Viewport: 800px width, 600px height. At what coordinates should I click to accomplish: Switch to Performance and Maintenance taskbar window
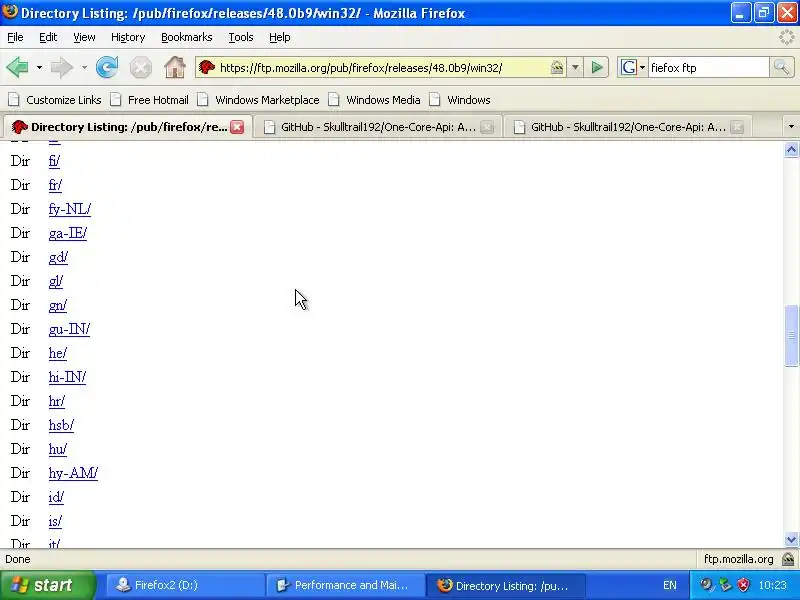click(345, 585)
